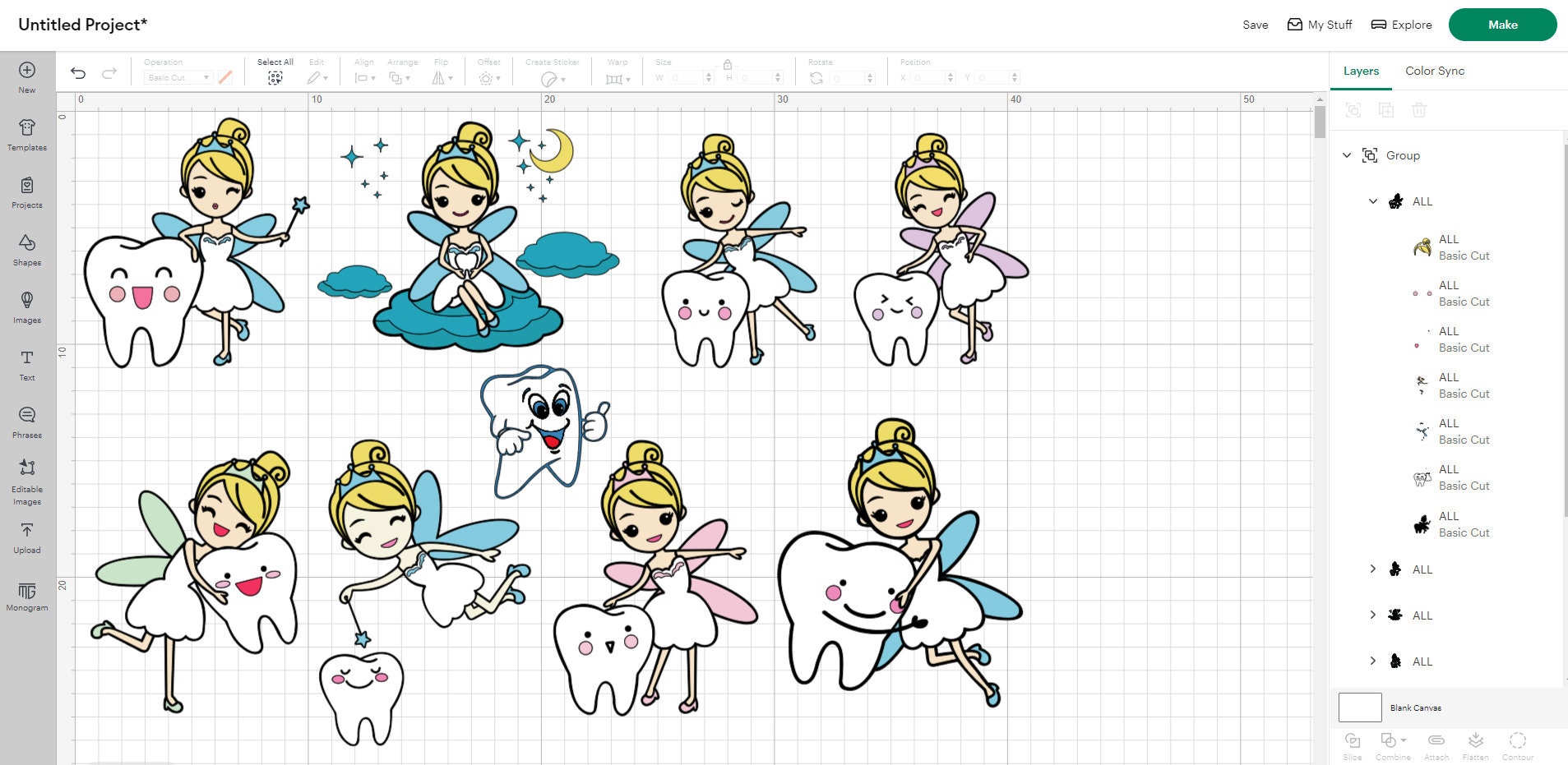Click the Templates icon in sidebar
Image resolution: width=1568 pixels, height=765 pixels.
(x=27, y=134)
